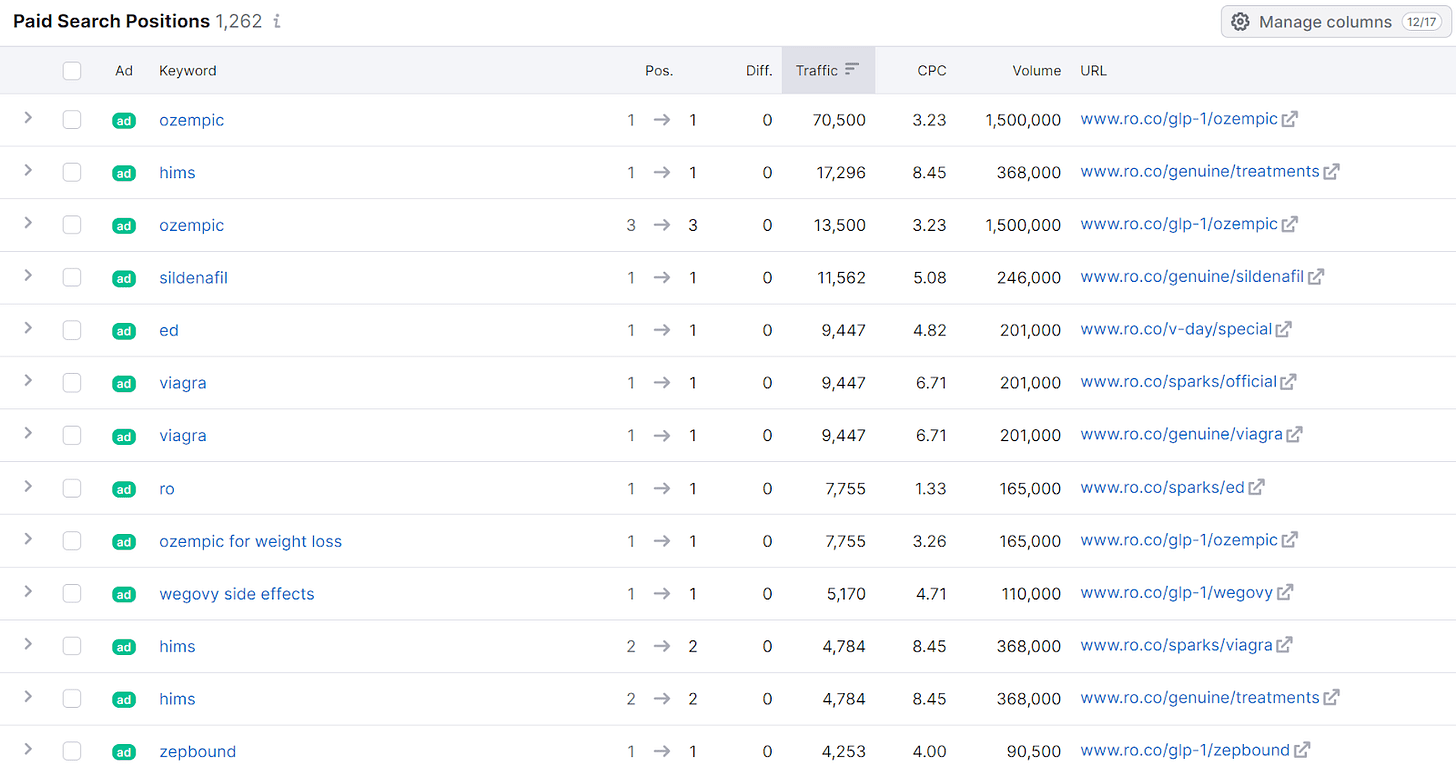Click the ad badge in the ro keyword row
This screenshot has height=774, width=1456.
(x=124, y=489)
